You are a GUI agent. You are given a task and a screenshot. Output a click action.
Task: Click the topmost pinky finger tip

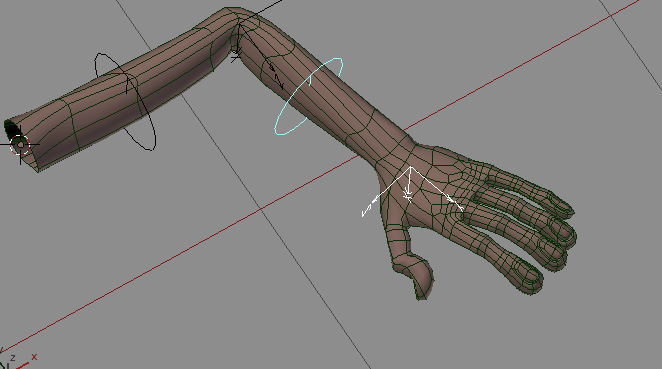pyautogui.click(x=565, y=209)
